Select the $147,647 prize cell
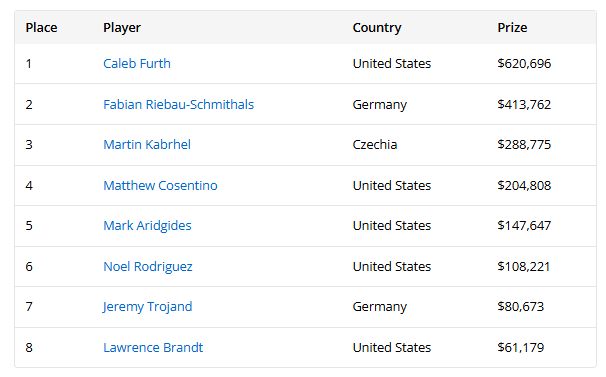Image resolution: width=606 pixels, height=377 pixels. pos(524,226)
